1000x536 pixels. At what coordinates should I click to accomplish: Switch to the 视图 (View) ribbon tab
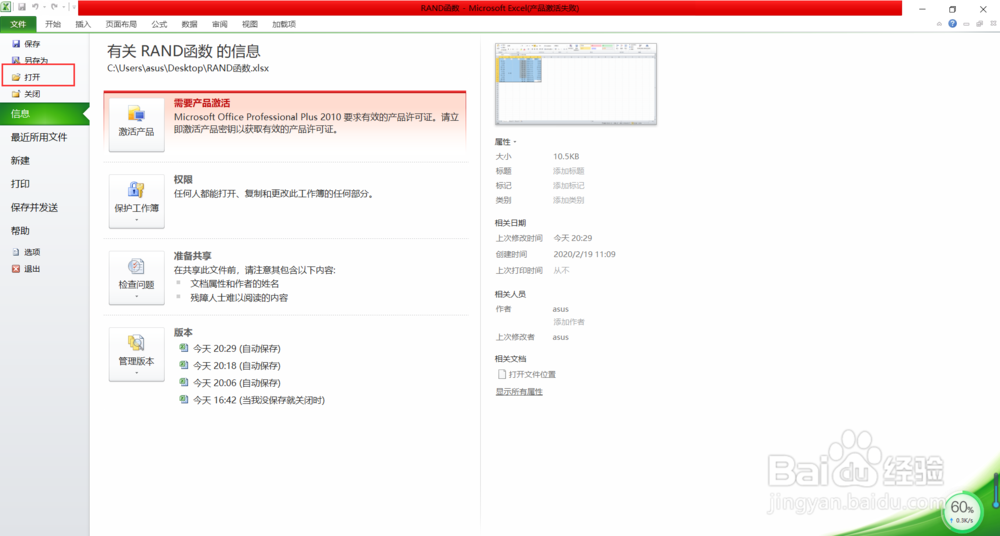pos(250,24)
